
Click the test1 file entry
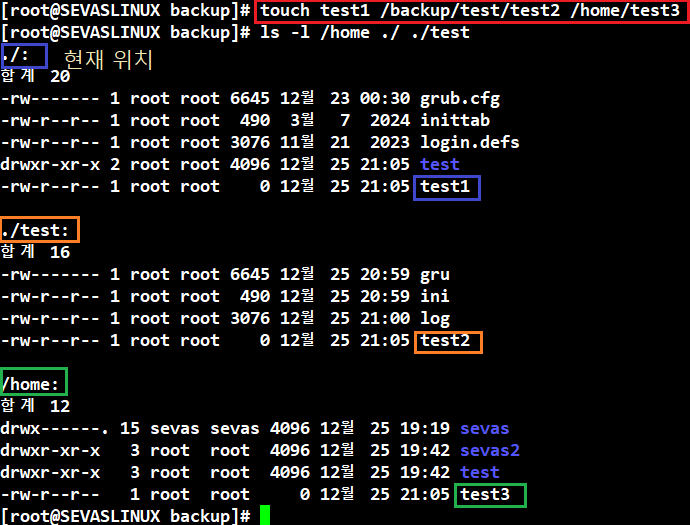445,187
